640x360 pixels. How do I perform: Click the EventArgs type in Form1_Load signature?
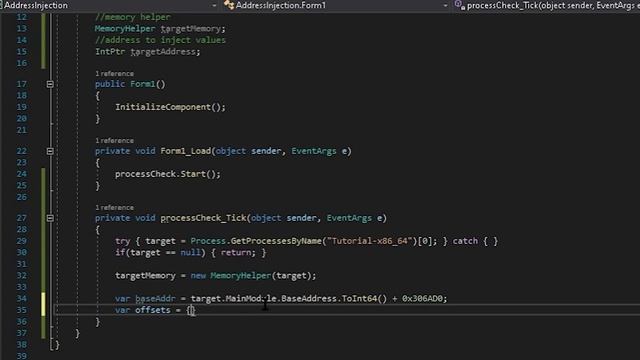click(314, 151)
